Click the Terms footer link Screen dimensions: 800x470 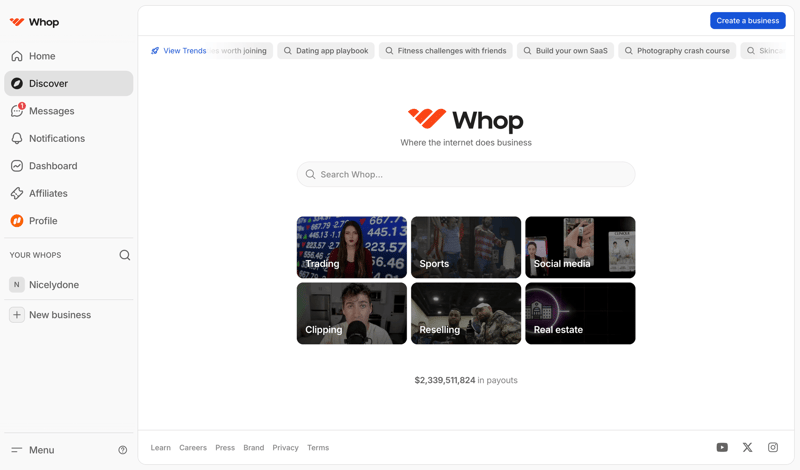[x=318, y=448]
